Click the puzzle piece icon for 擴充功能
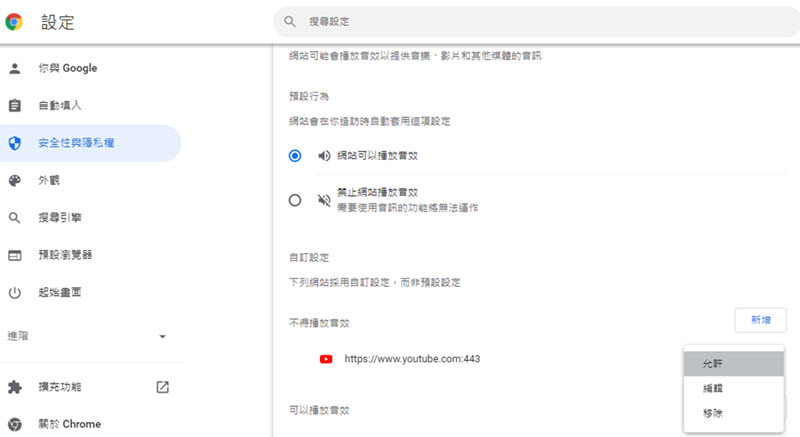The height and width of the screenshot is (437, 800). (15, 387)
